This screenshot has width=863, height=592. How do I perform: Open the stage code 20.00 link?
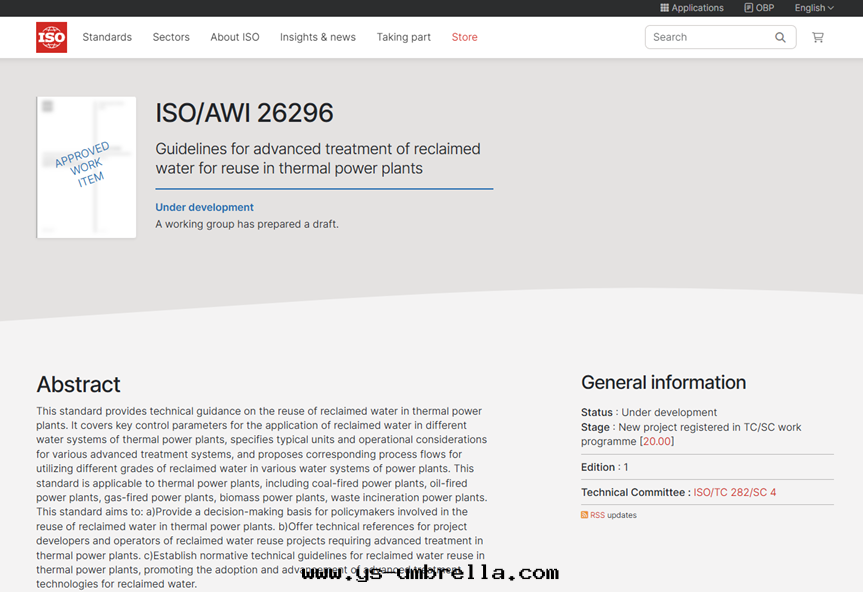[657, 441]
